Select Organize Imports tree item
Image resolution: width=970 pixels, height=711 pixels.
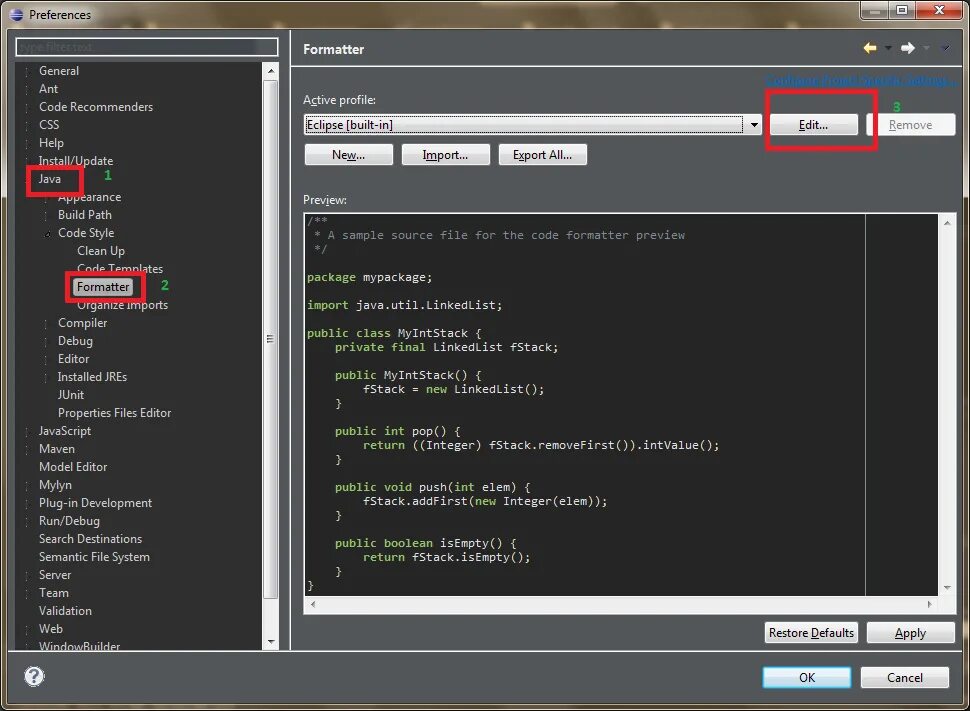pos(122,304)
